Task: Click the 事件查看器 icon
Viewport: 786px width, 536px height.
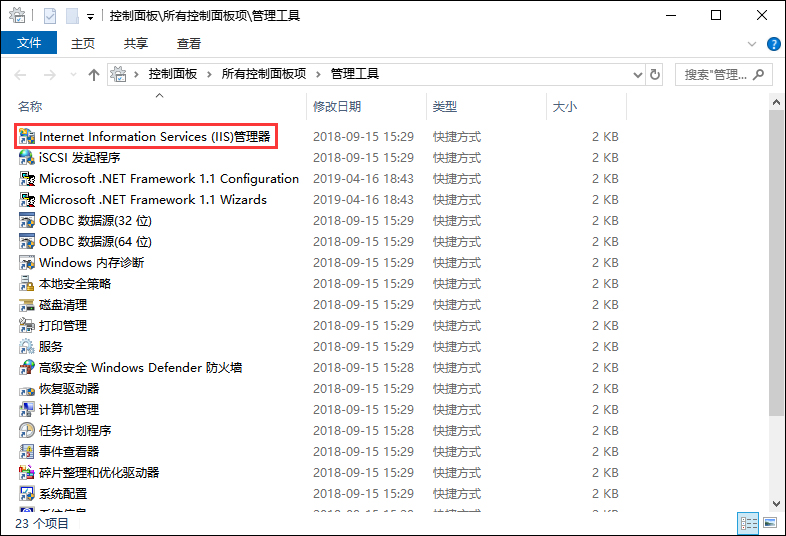Action: click(27, 452)
